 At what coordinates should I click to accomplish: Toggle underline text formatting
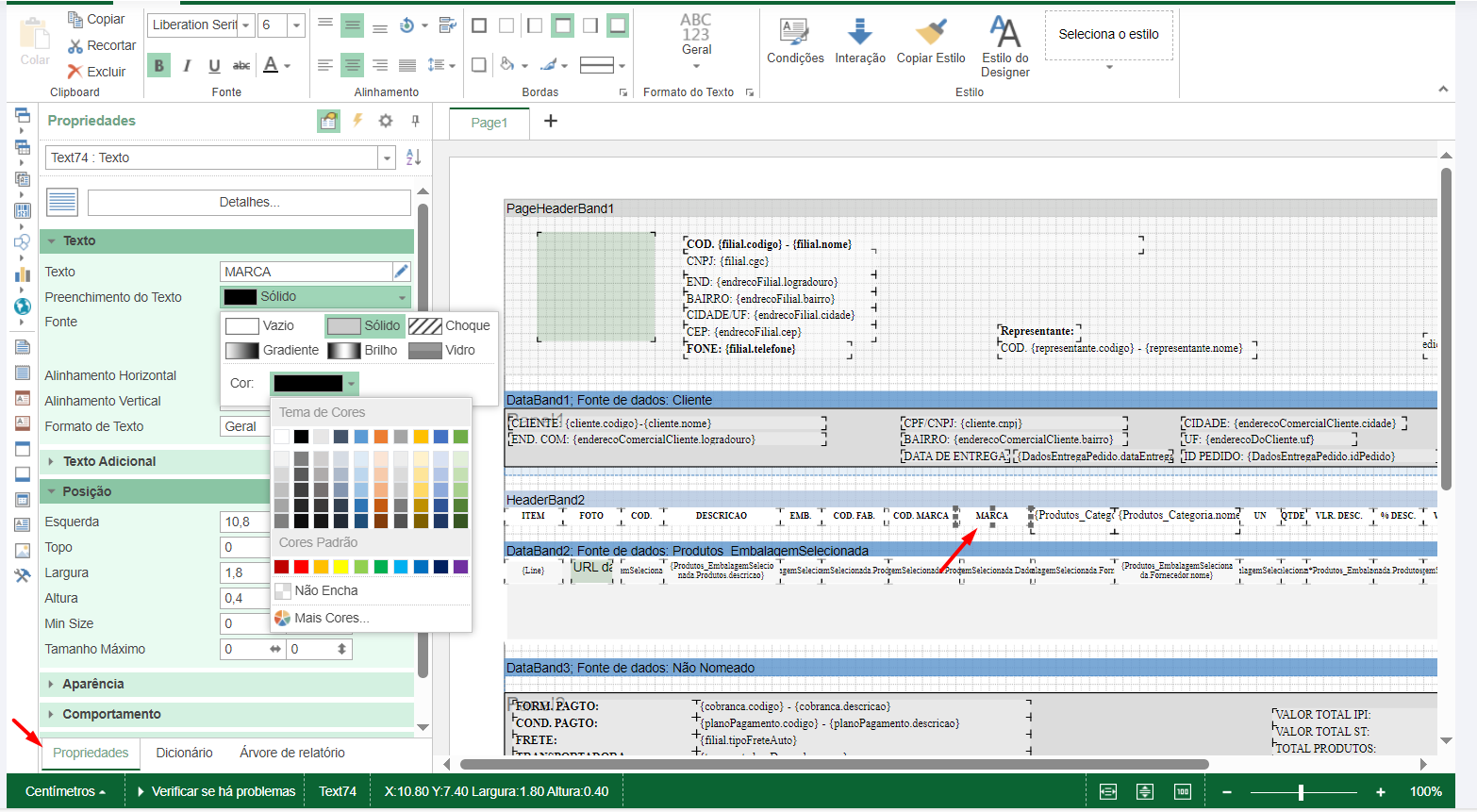[x=214, y=65]
